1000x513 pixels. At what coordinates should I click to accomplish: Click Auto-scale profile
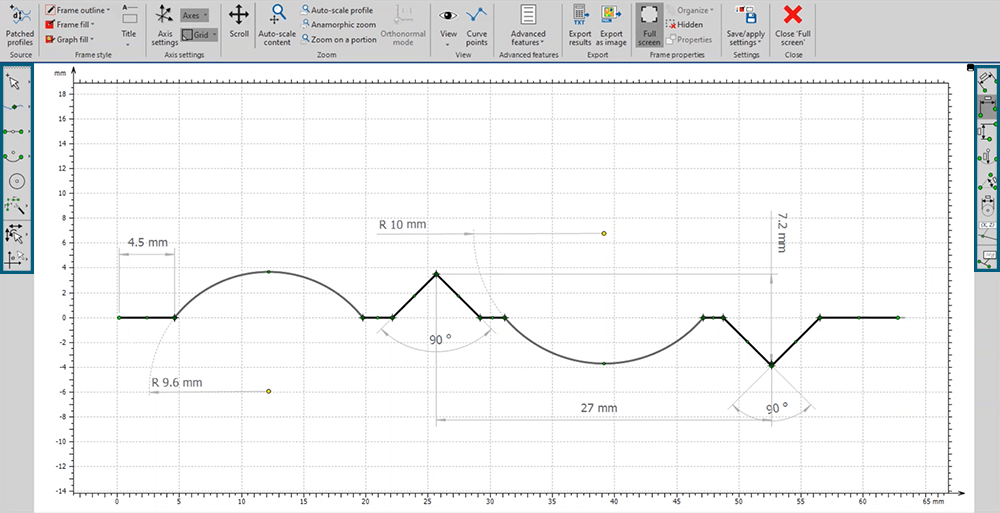(x=337, y=10)
